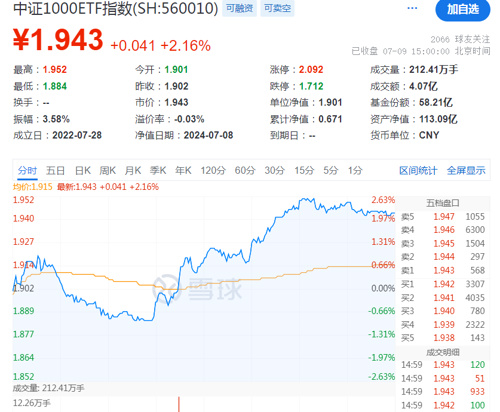Click the 均价:1.915 label above chart
Viewport: 500px width, 412px height.
point(33,187)
